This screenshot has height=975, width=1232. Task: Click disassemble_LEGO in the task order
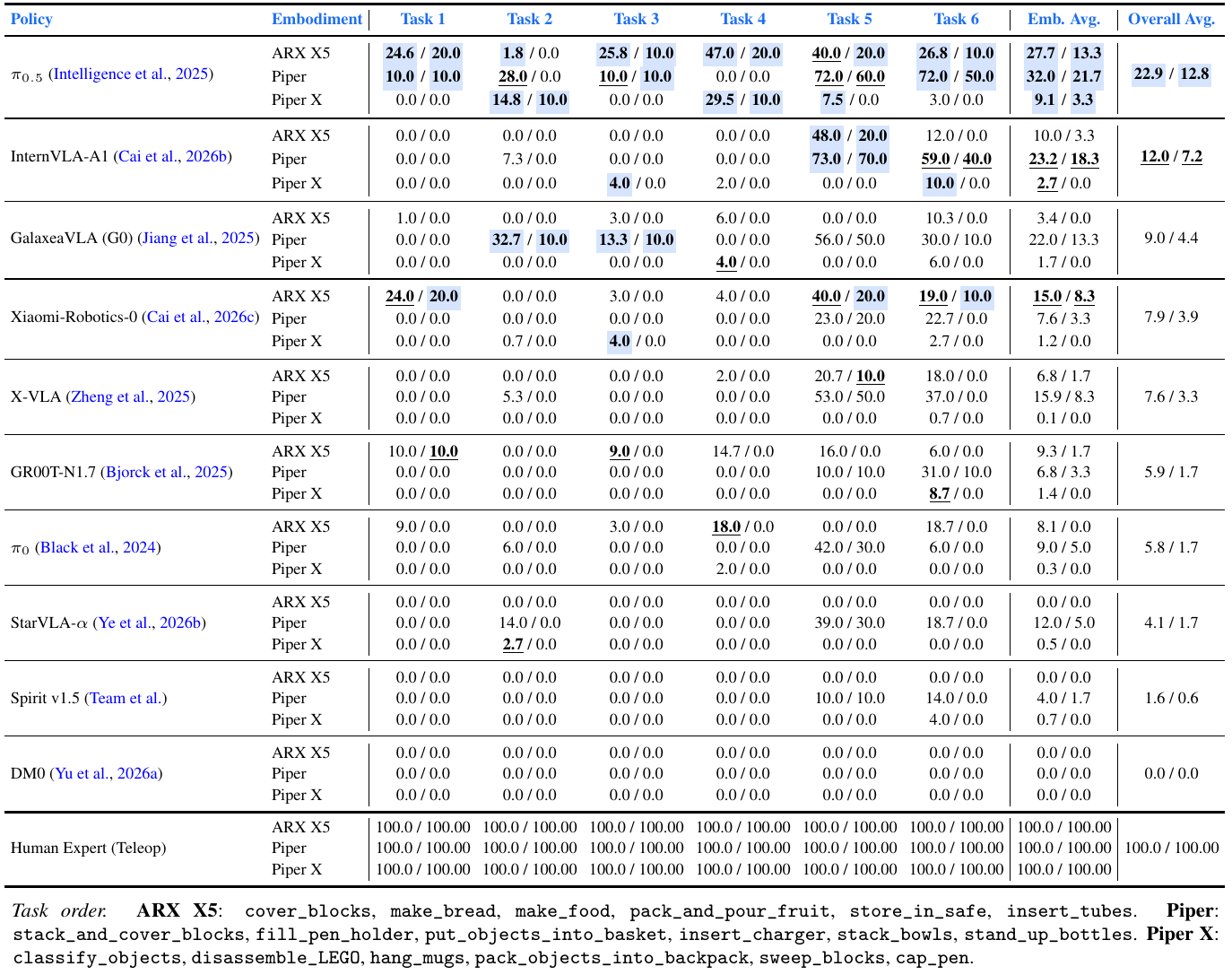click(x=277, y=958)
